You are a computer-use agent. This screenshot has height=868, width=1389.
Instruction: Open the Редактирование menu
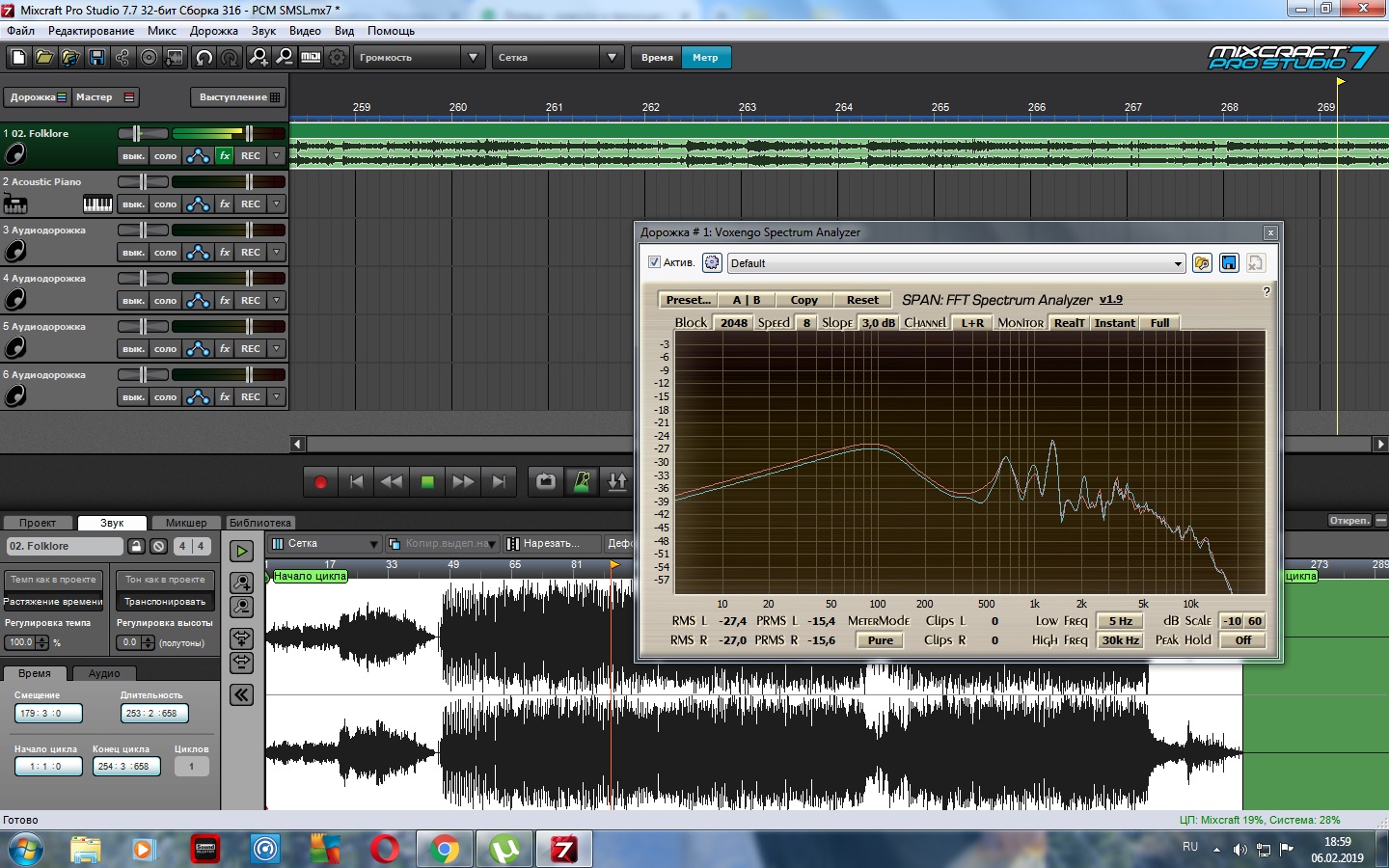point(92,31)
